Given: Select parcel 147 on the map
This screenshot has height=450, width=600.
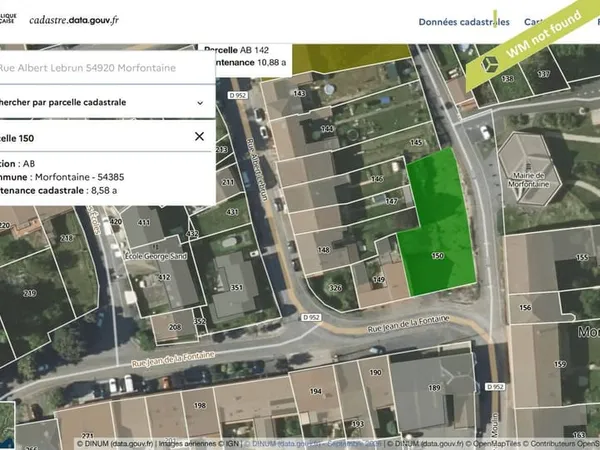Looking at the screenshot, I should pos(391,201).
